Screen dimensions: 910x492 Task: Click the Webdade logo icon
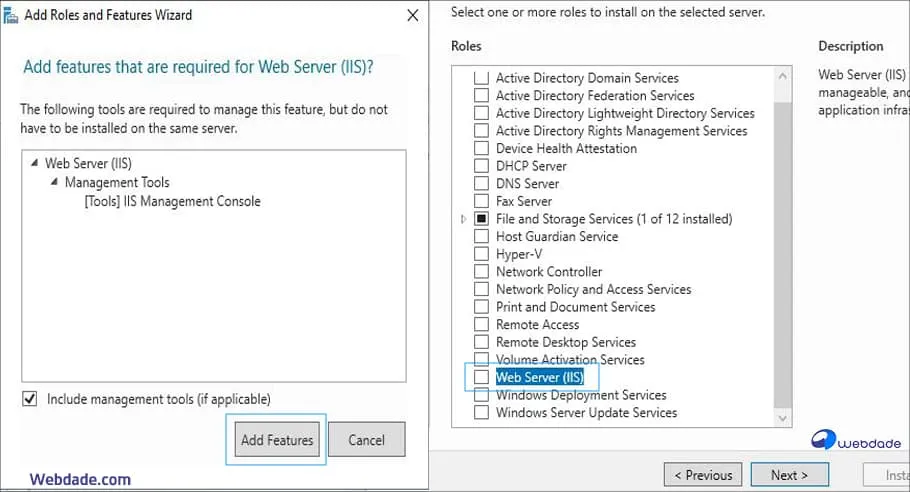(x=824, y=441)
